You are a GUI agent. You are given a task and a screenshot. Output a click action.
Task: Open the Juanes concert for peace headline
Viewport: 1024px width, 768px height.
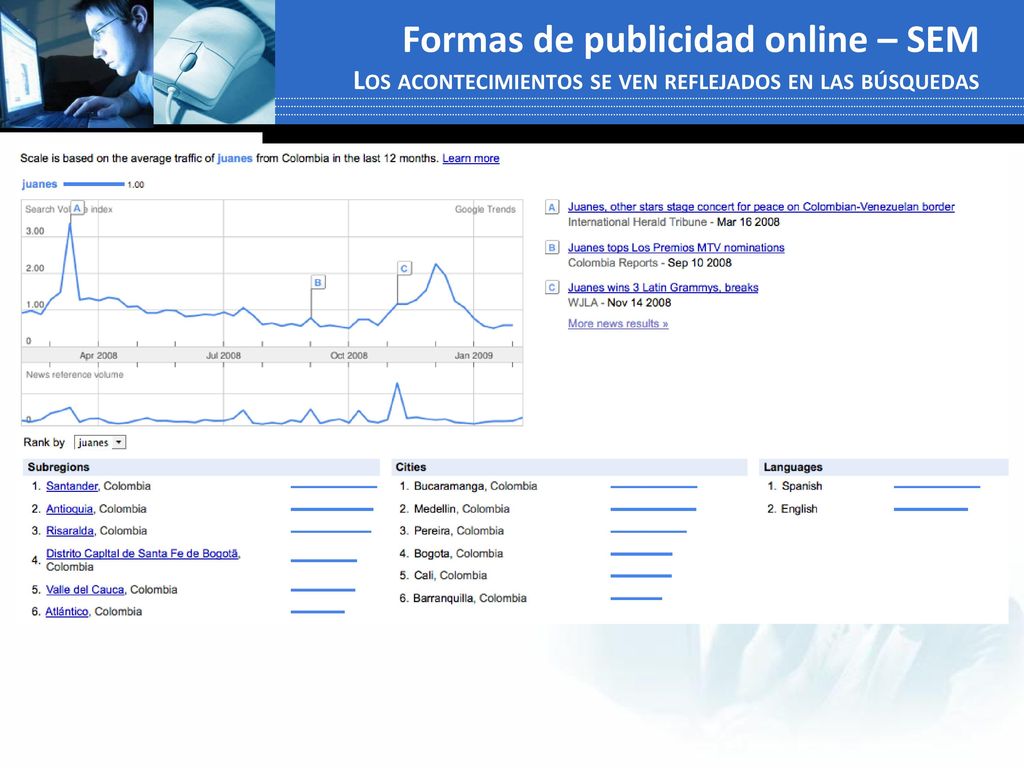[761, 206]
